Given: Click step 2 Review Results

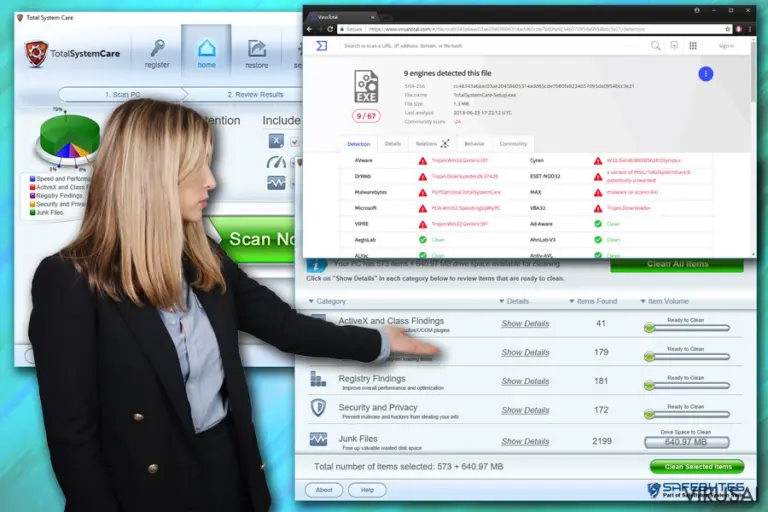Looking at the screenshot, I should [255, 94].
